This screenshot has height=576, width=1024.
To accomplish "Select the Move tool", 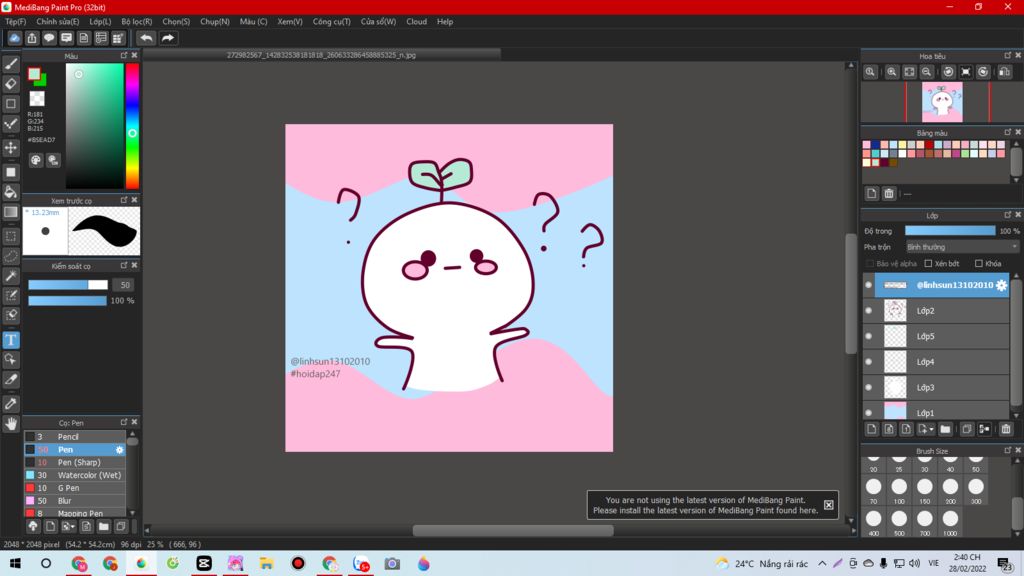I will 11,148.
